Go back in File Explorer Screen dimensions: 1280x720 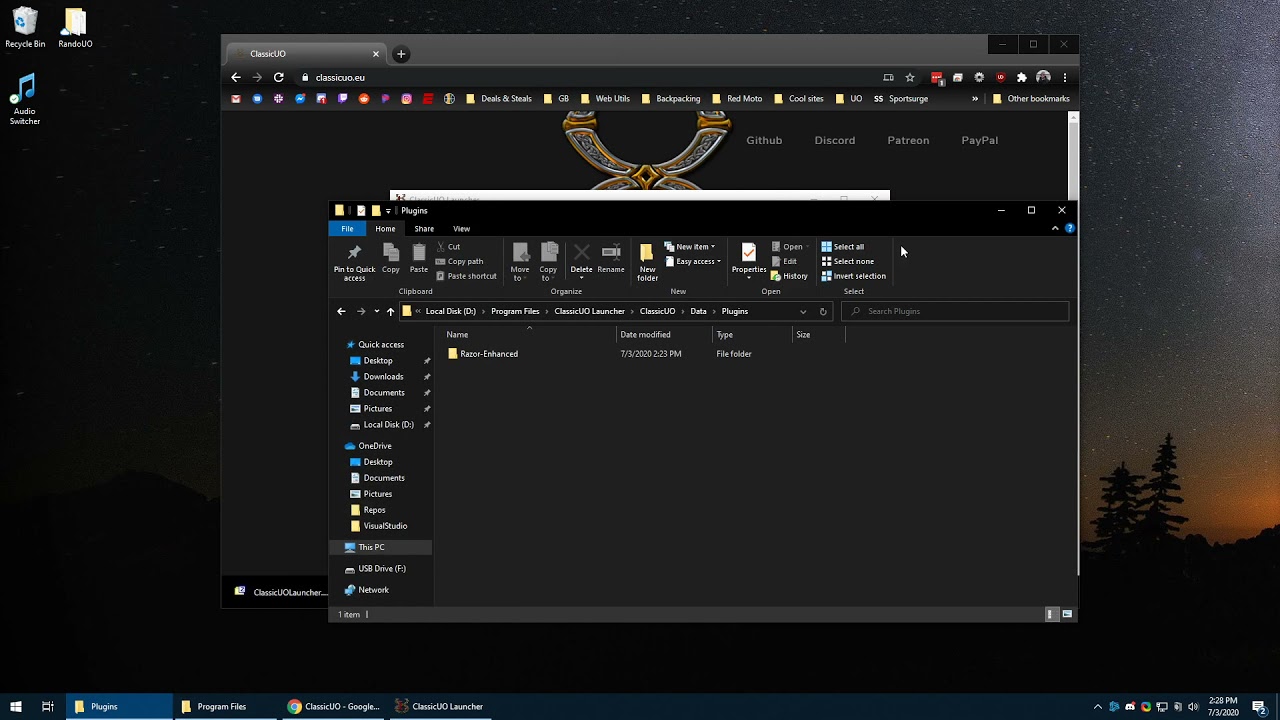(341, 311)
